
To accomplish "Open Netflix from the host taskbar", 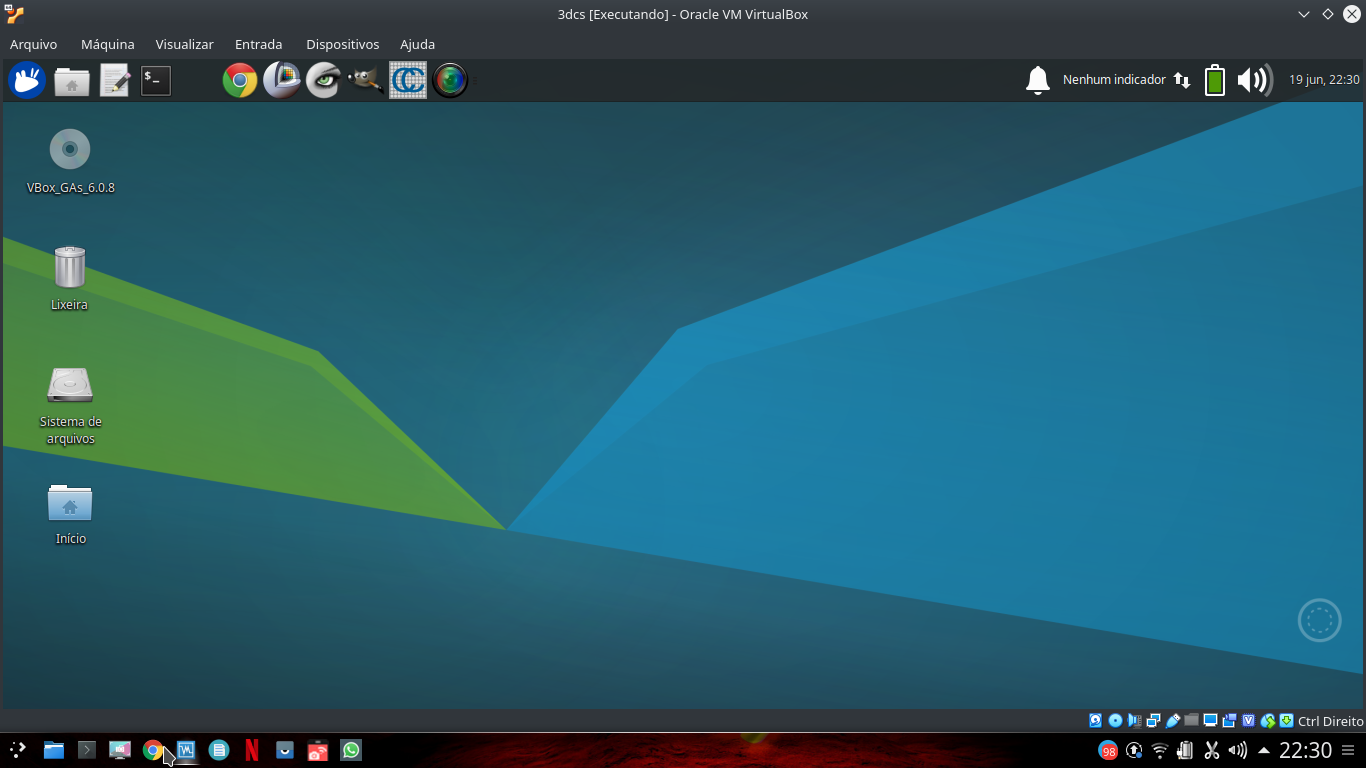I will 251,750.
